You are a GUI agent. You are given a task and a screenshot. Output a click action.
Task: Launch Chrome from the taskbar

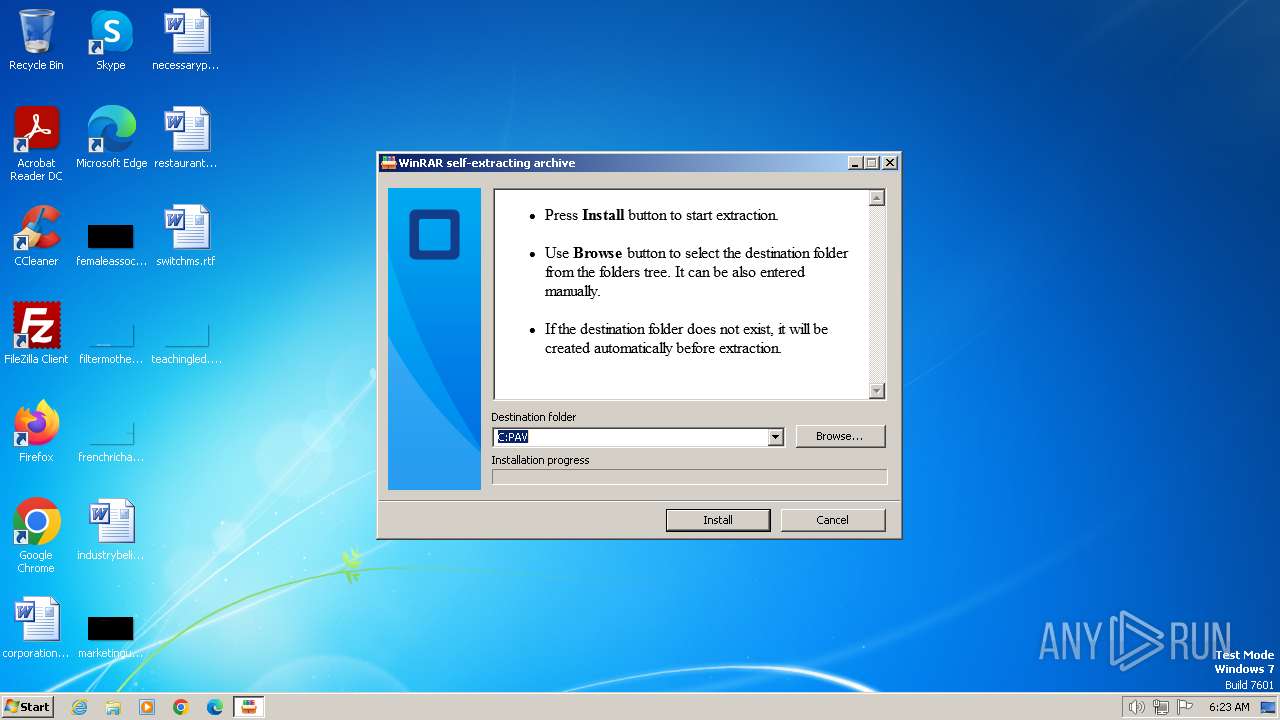click(x=181, y=707)
